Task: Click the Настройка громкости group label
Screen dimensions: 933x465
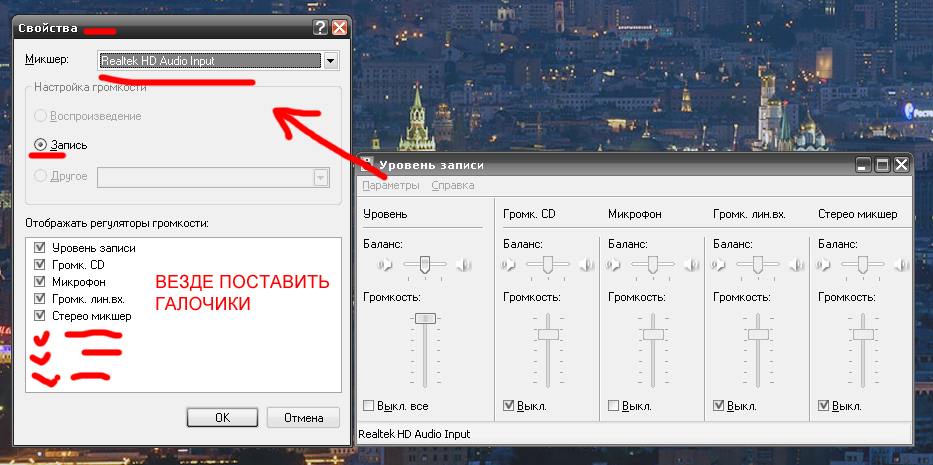Action: click(90, 88)
